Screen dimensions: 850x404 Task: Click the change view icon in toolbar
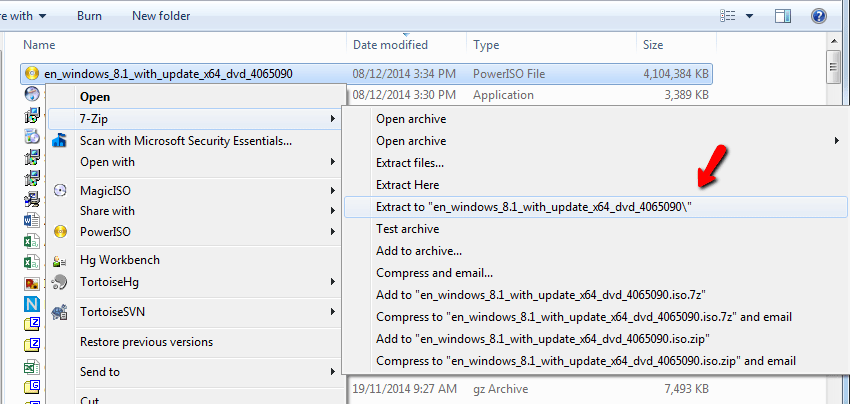pyautogui.click(x=727, y=16)
